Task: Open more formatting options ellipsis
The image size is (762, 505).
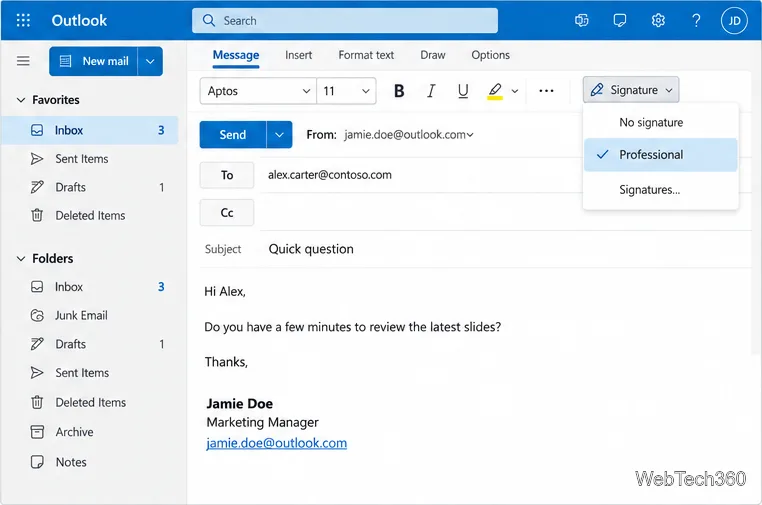Action: tap(546, 91)
